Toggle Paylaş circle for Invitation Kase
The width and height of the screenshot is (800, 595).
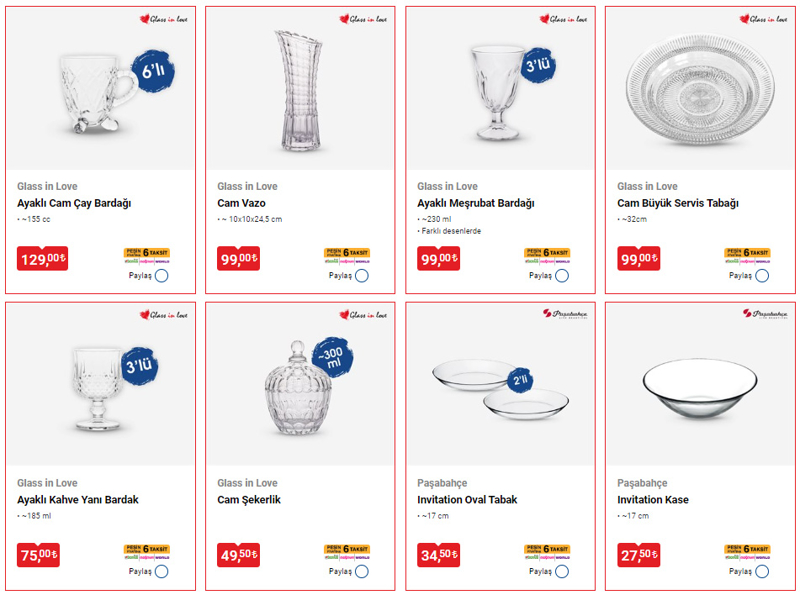pyautogui.click(x=762, y=571)
